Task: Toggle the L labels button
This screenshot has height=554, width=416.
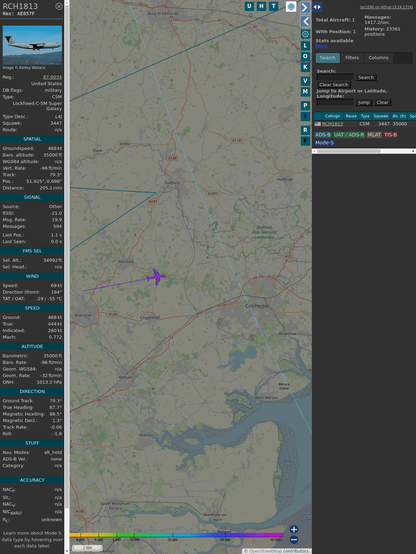Action: [305, 46]
